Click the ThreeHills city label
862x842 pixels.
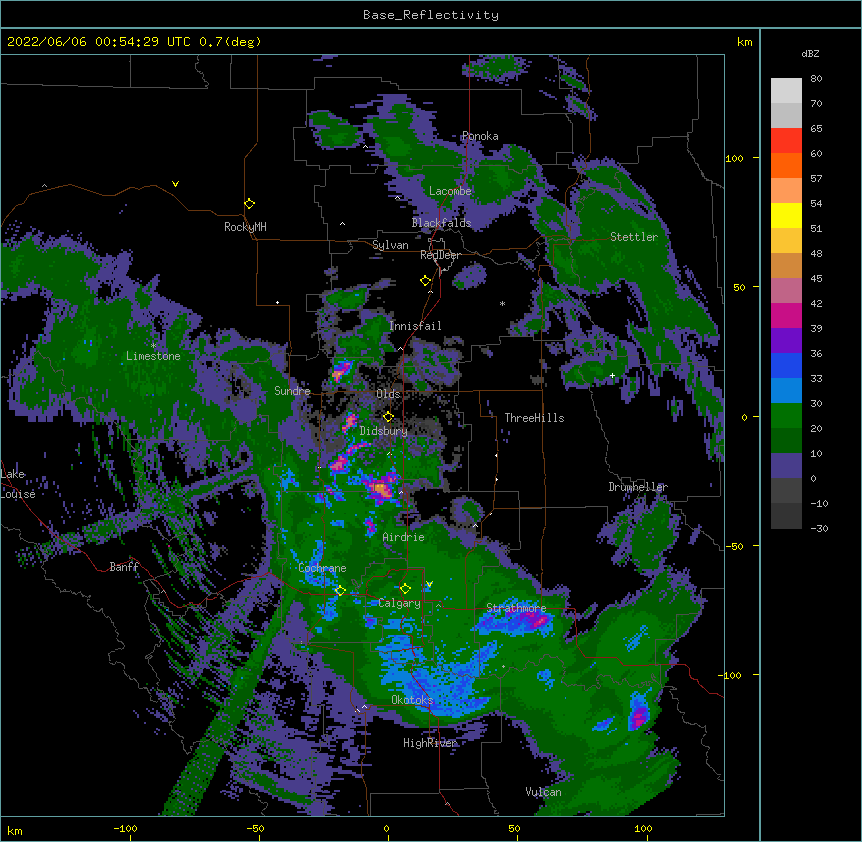pos(534,418)
